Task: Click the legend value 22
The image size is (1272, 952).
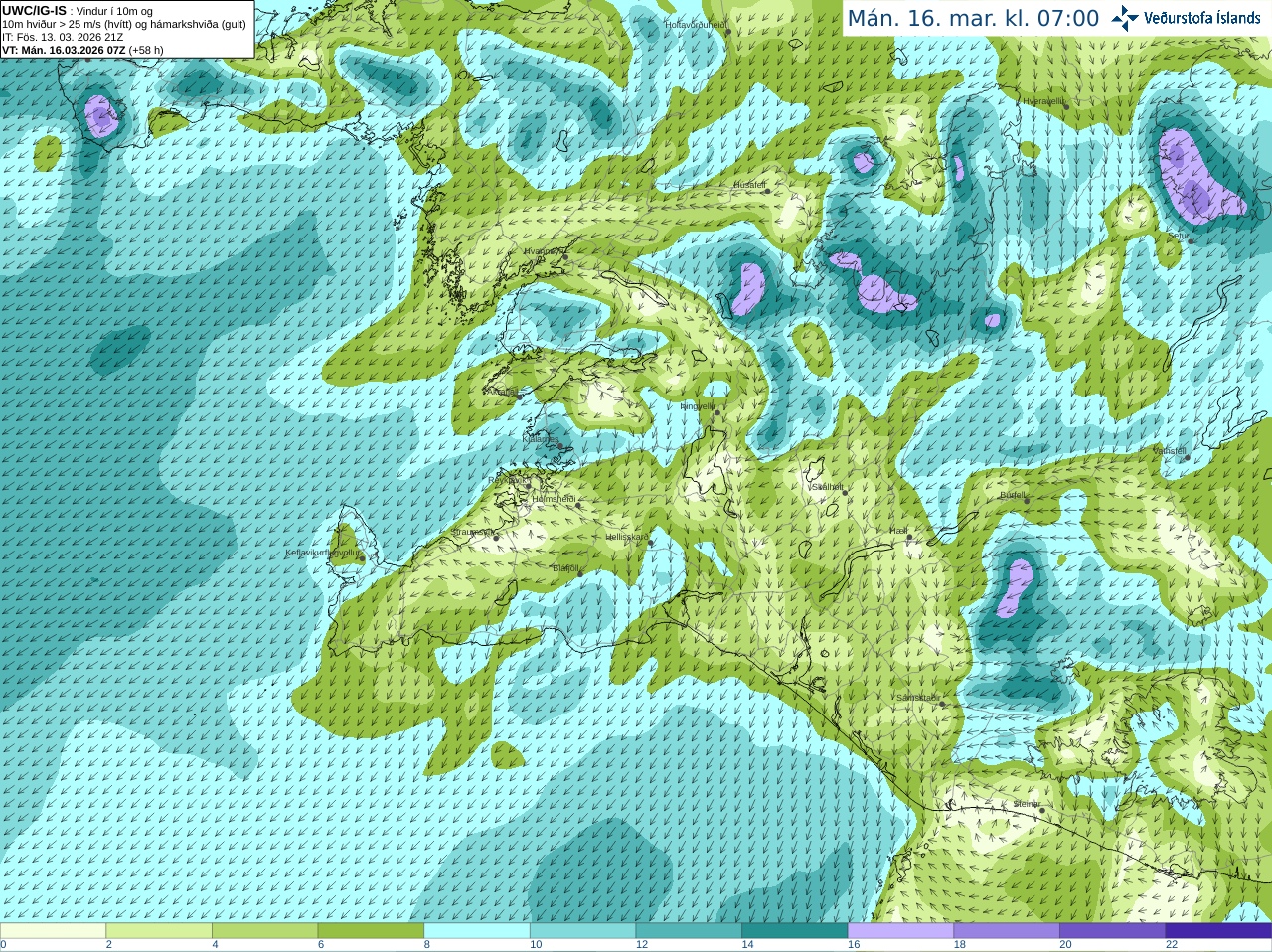Action: tap(1172, 945)
